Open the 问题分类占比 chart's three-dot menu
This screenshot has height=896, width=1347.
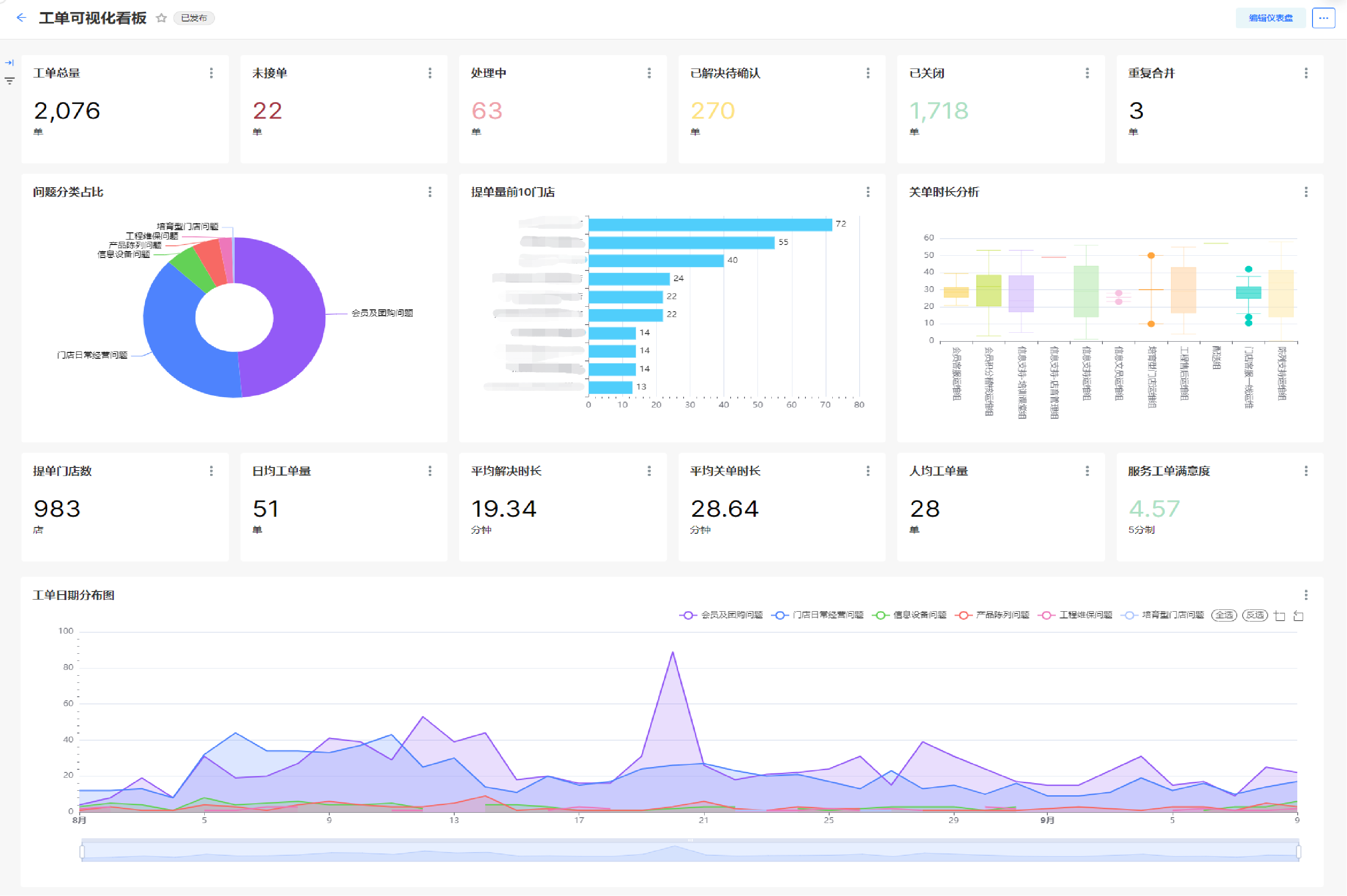tap(430, 192)
